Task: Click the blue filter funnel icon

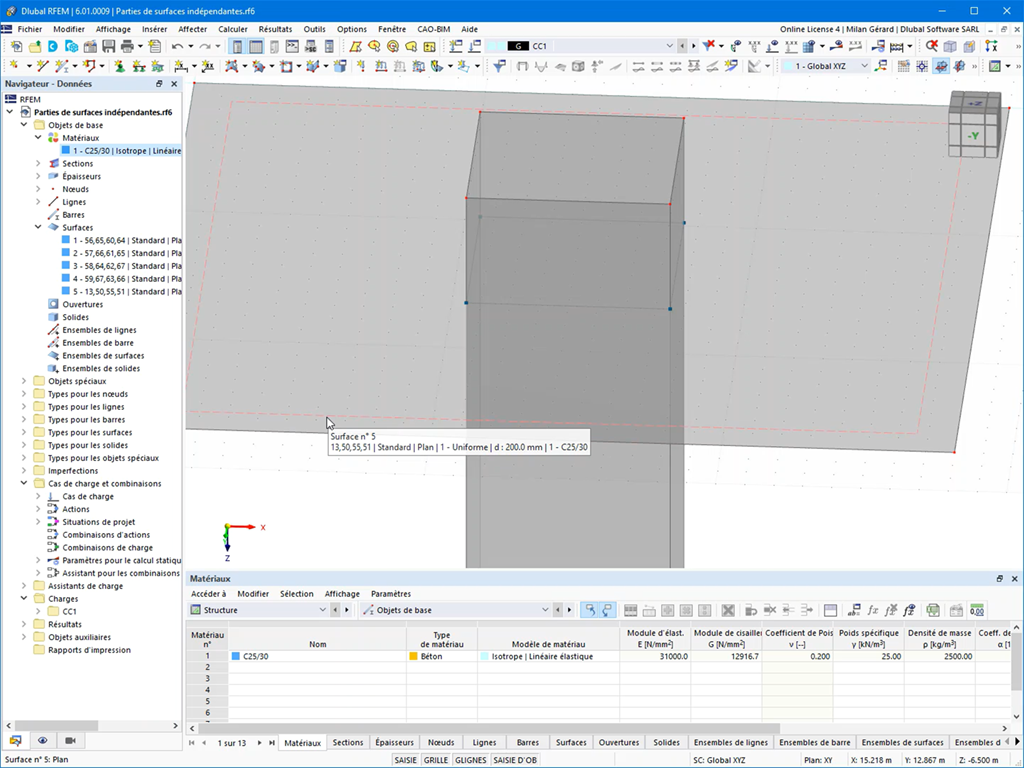Action: [499, 66]
